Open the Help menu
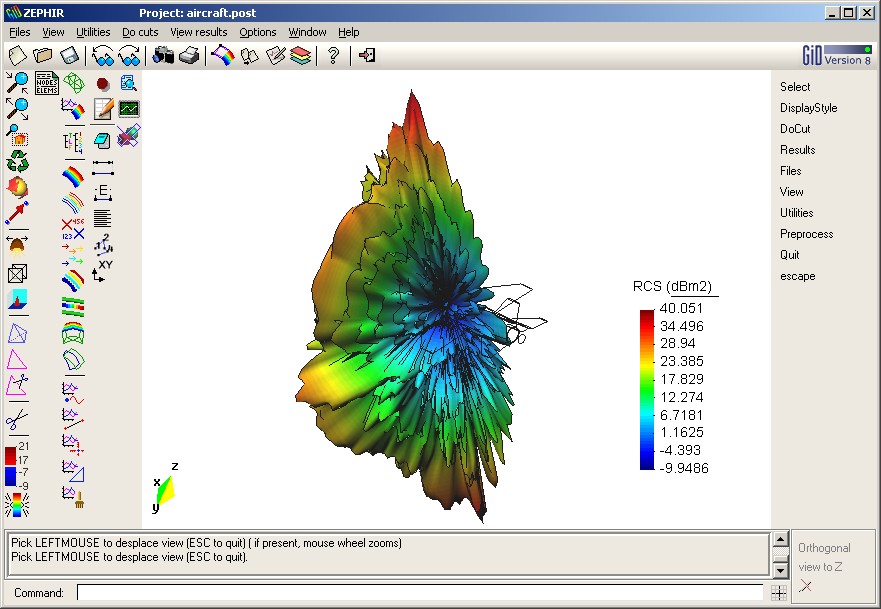881x609 pixels. pos(349,32)
